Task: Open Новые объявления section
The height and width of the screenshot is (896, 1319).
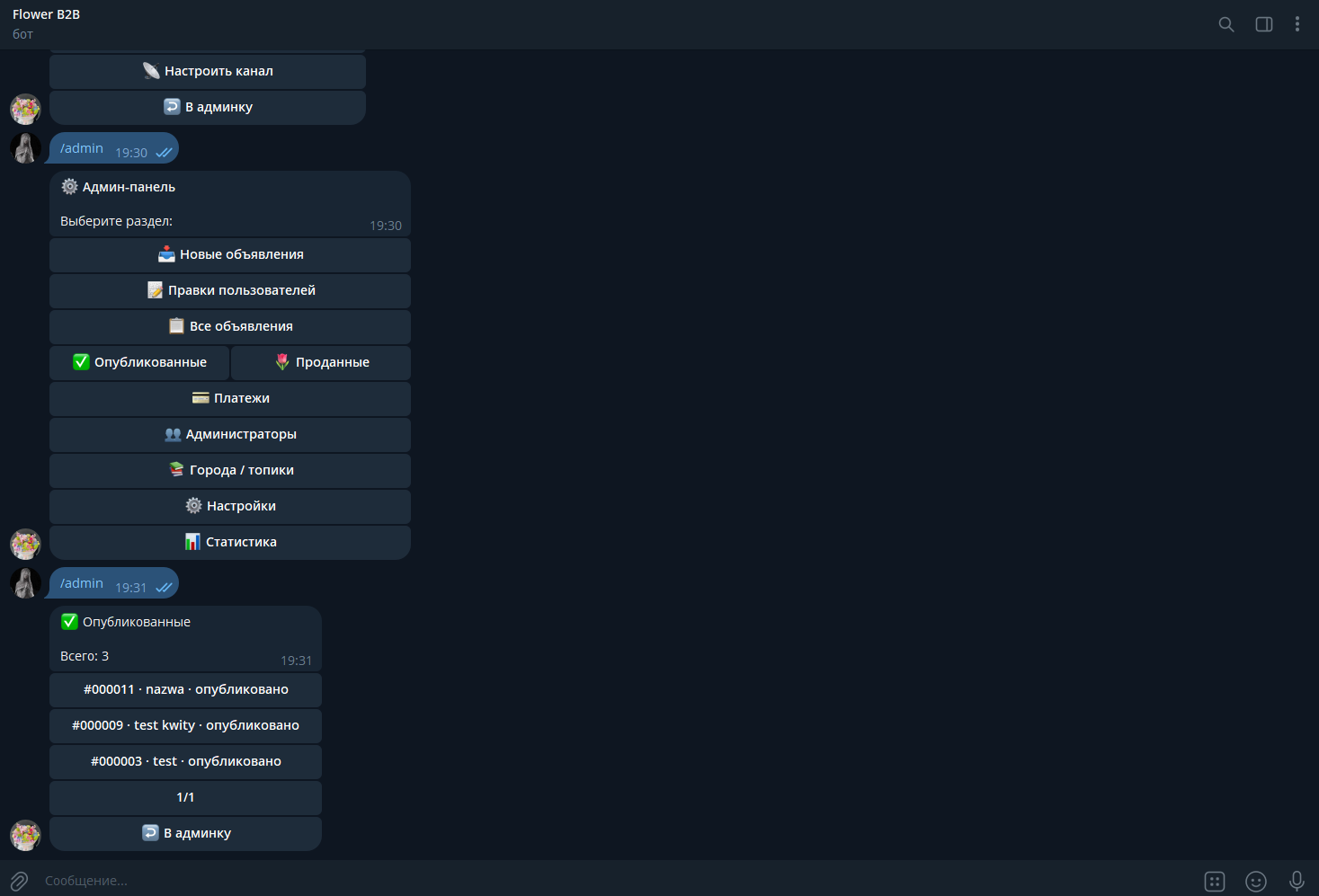Action: click(x=230, y=254)
